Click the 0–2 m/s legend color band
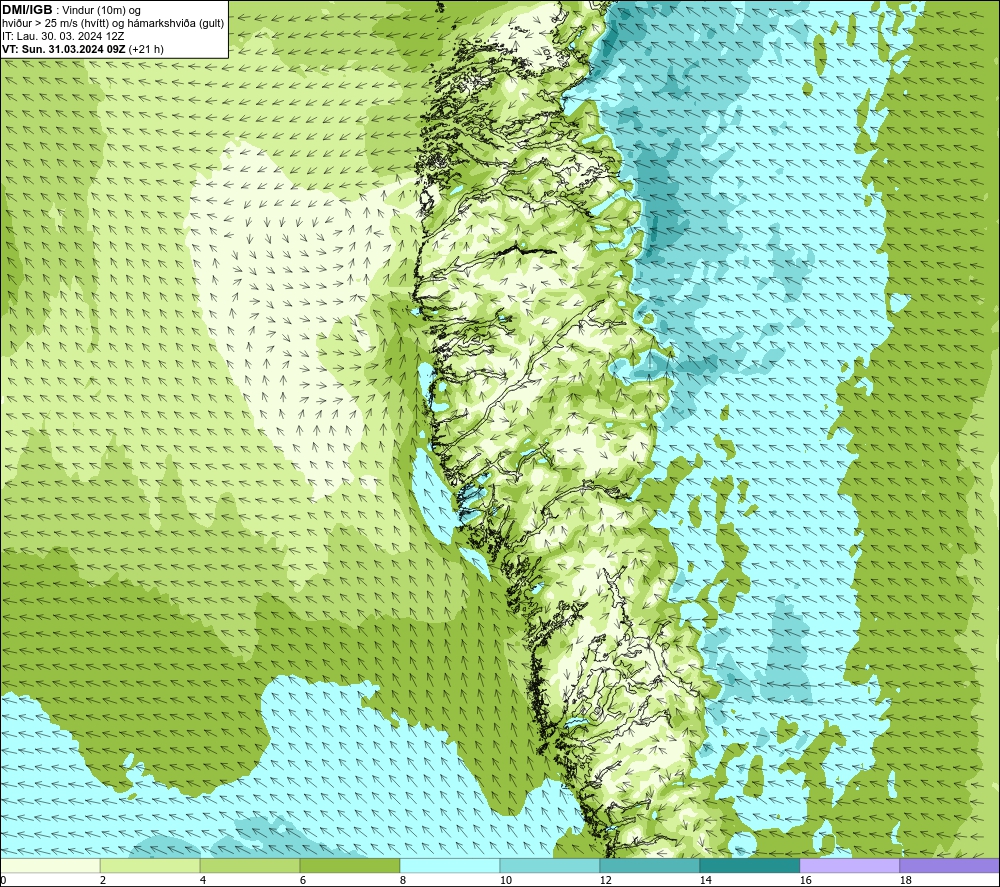1000x887 pixels. pyautogui.click(x=50, y=865)
